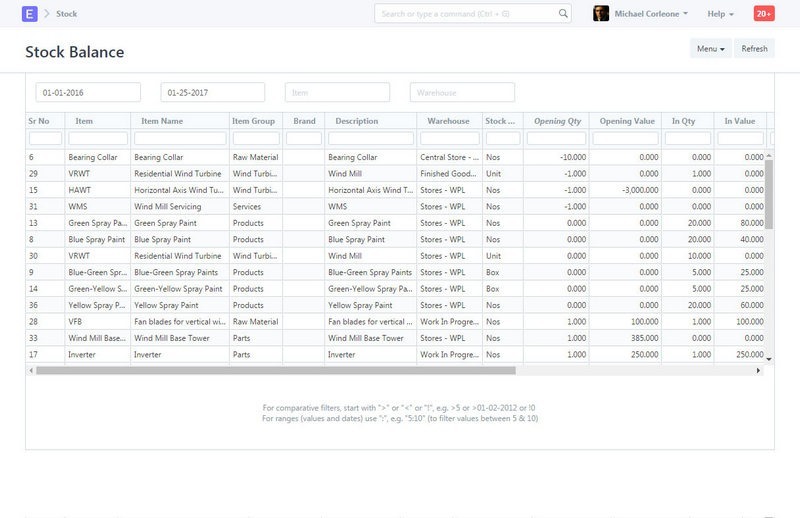The height and width of the screenshot is (518, 800).
Task: Click the search magnifier icon
Action: 563,14
